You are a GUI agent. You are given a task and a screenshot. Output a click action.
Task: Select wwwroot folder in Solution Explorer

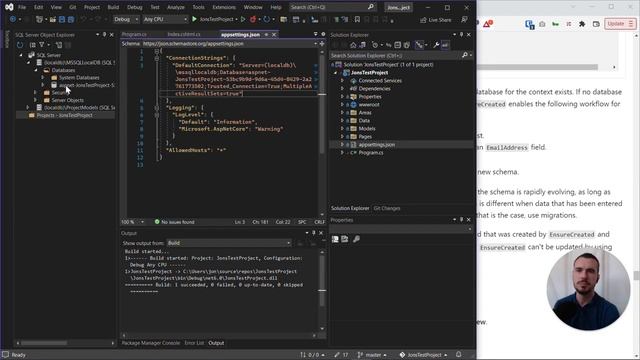[369, 105]
